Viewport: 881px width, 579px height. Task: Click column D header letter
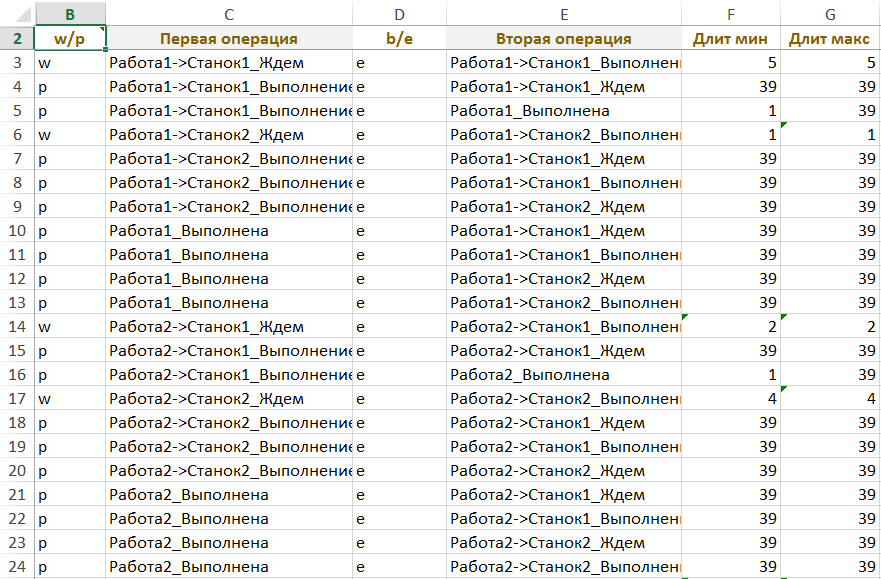[400, 14]
